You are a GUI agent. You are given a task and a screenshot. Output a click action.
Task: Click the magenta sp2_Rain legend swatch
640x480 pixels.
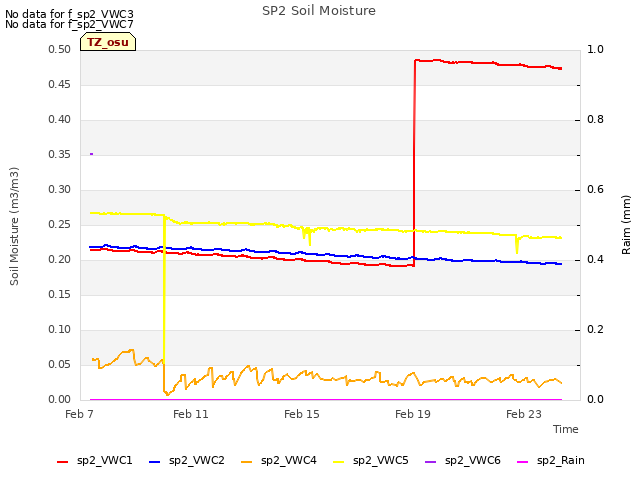(522, 462)
